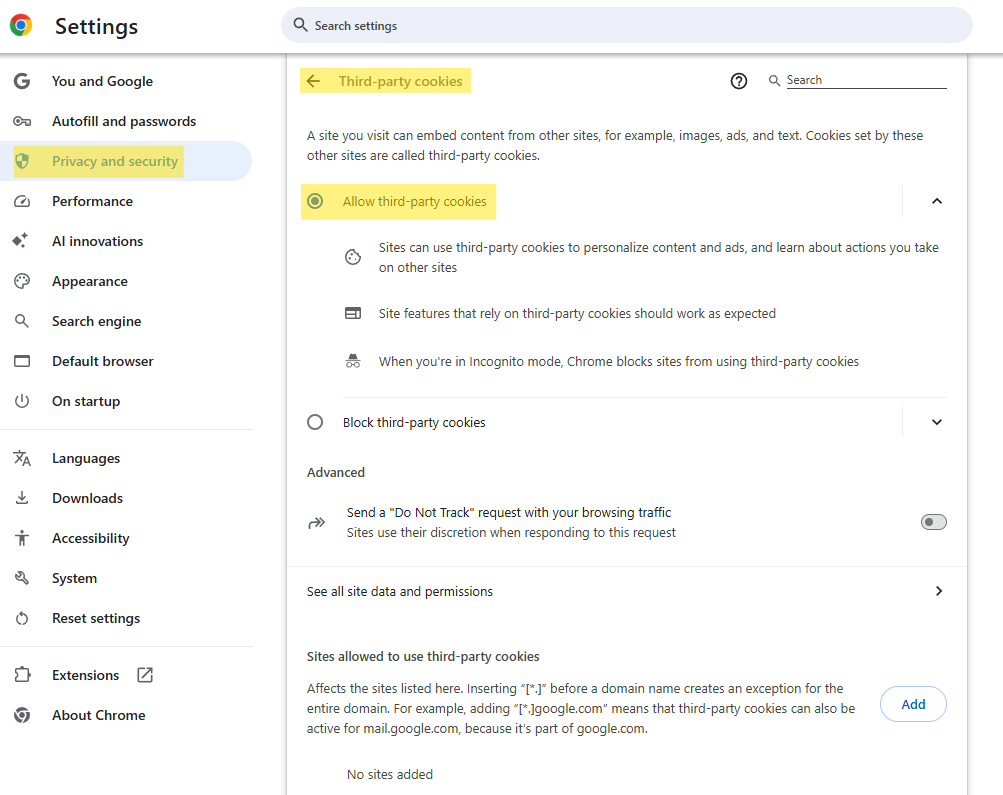Open System settings

pos(75,578)
